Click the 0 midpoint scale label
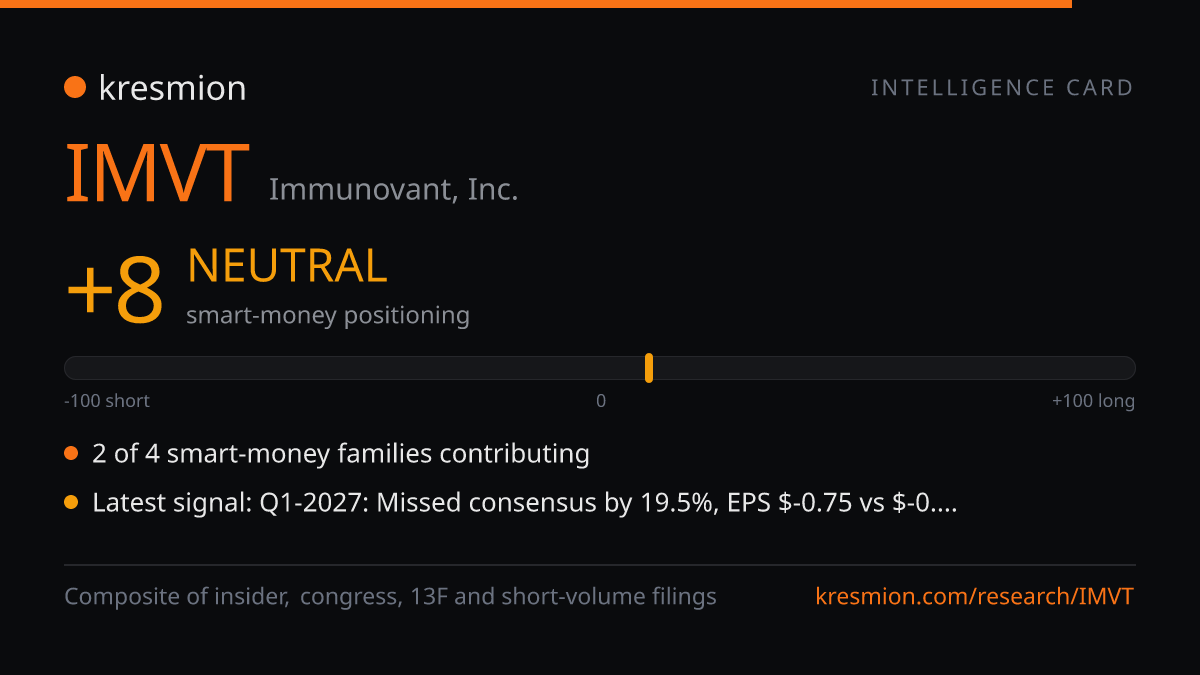Image resolution: width=1200 pixels, height=675 pixels. 601,401
